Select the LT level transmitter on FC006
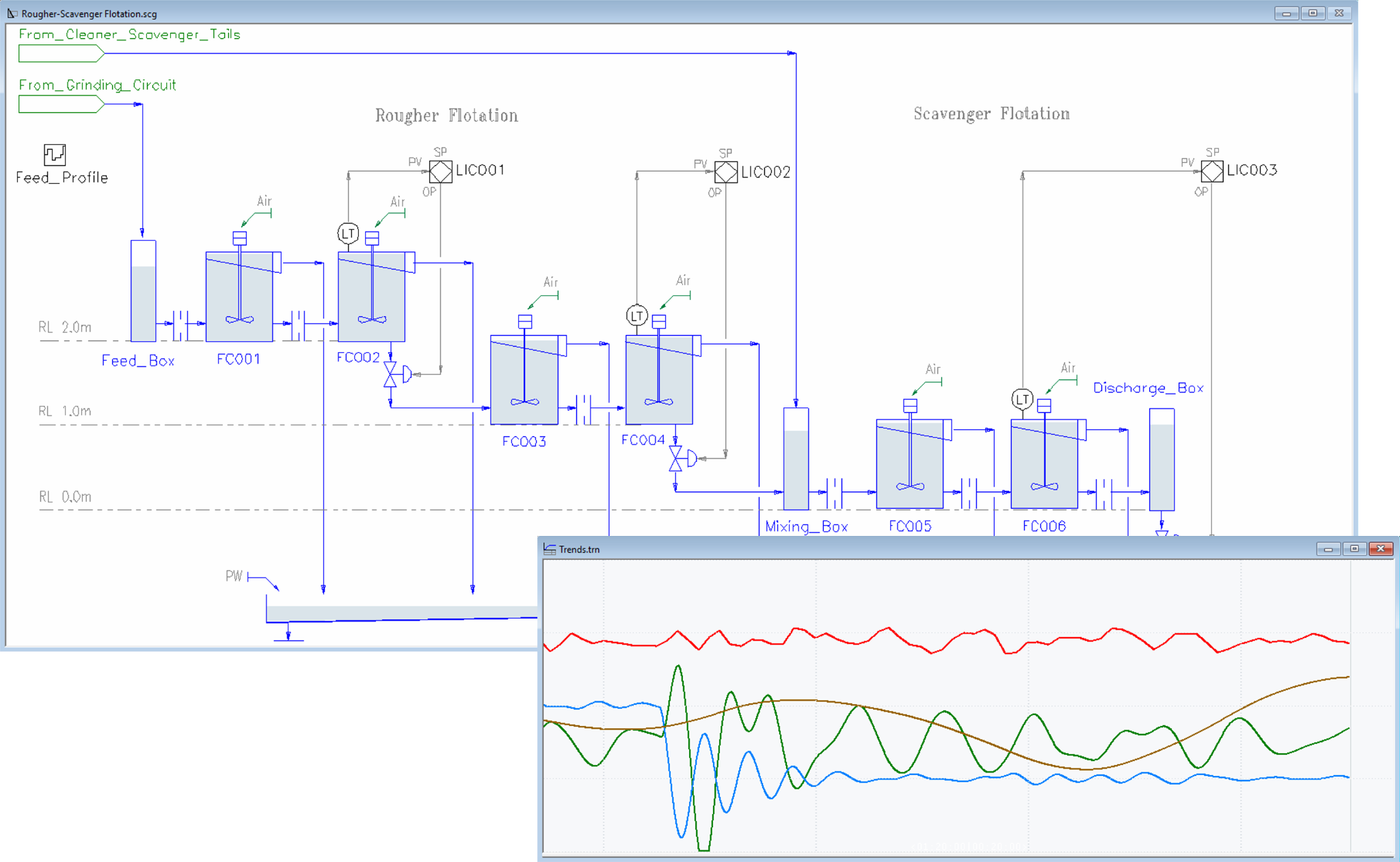1400x862 pixels. point(1022,399)
